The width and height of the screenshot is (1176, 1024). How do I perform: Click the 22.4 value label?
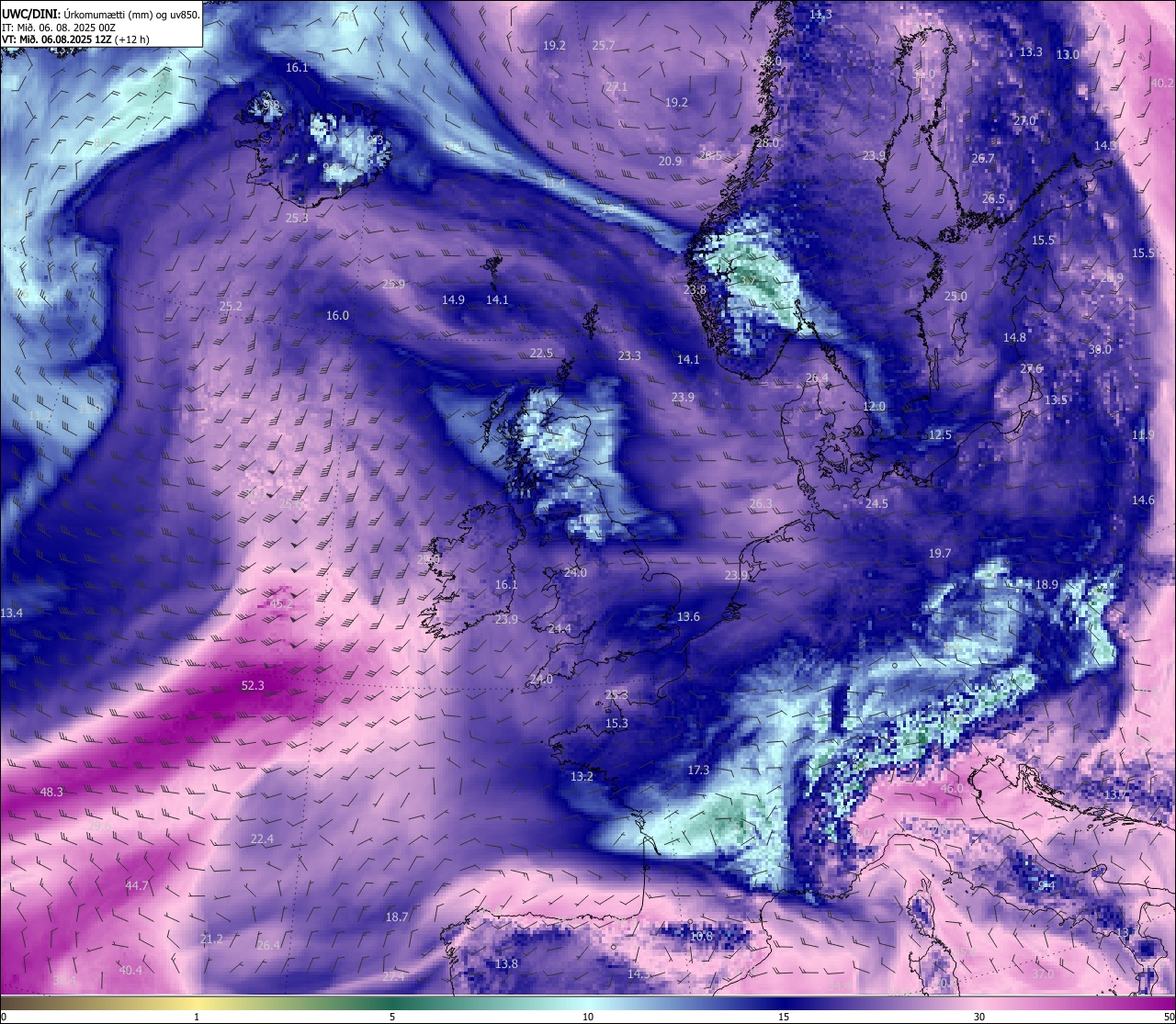pos(262,838)
